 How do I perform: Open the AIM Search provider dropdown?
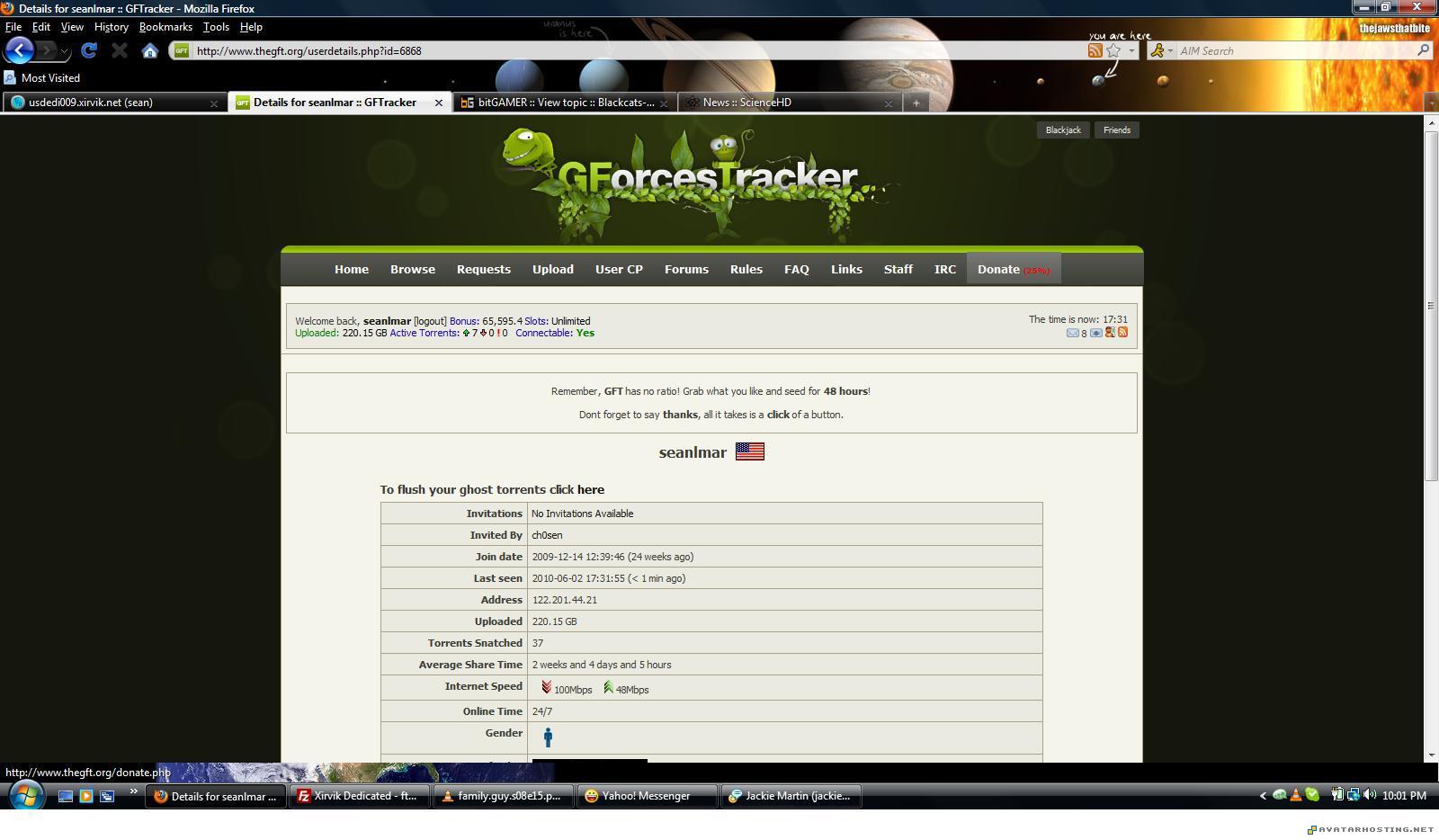pyautogui.click(x=1170, y=50)
